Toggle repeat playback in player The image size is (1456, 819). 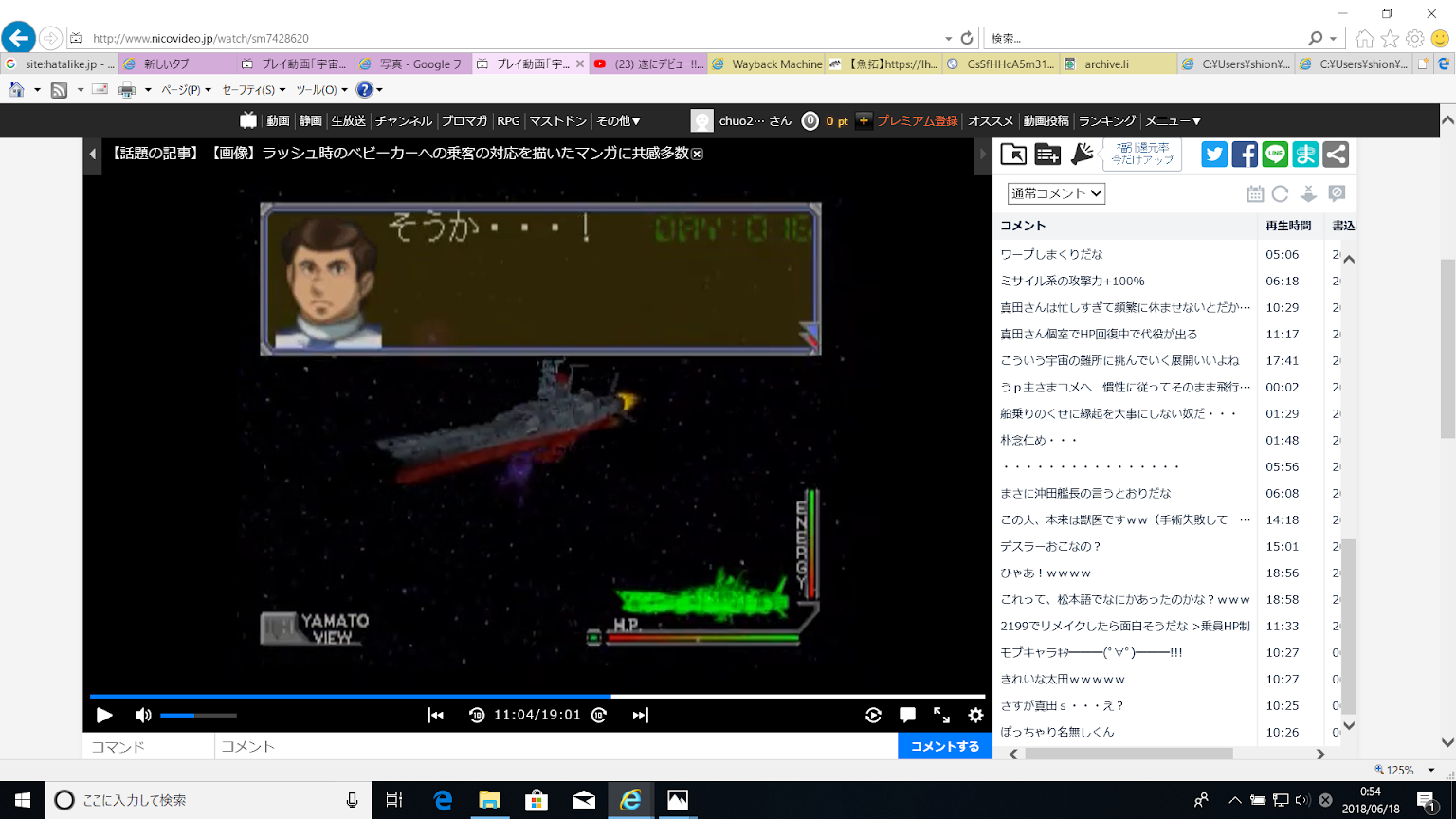click(873, 715)
